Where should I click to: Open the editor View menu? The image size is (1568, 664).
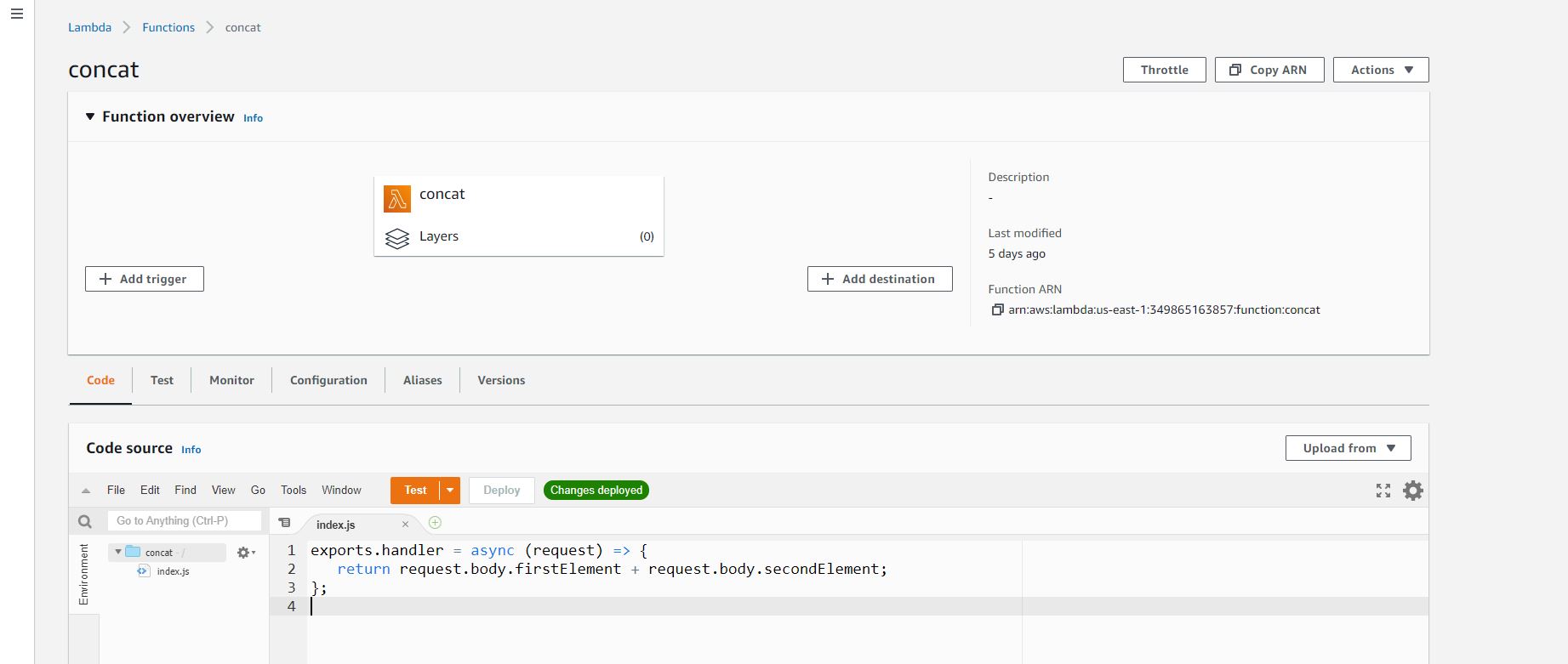tap(223, 491)
